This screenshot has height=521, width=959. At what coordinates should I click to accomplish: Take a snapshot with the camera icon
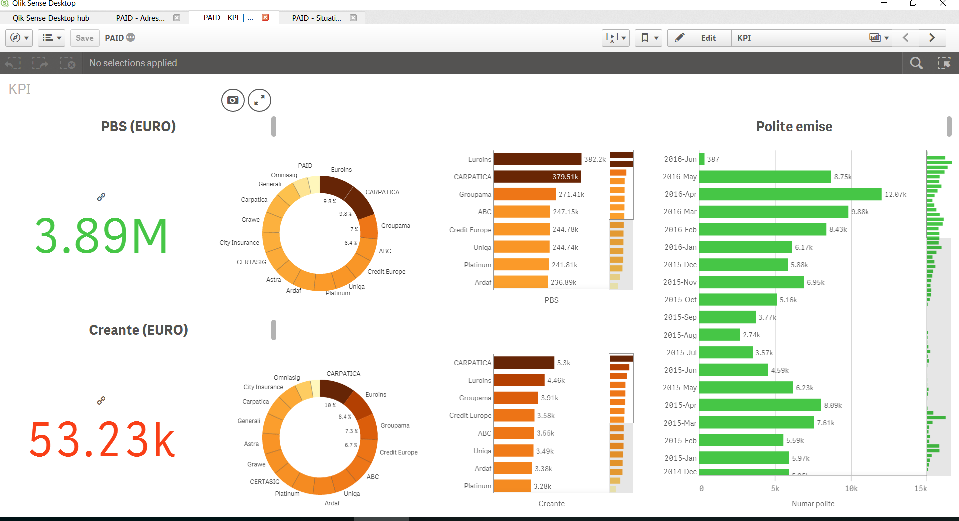pyautogui.click(x=232, y=100)
